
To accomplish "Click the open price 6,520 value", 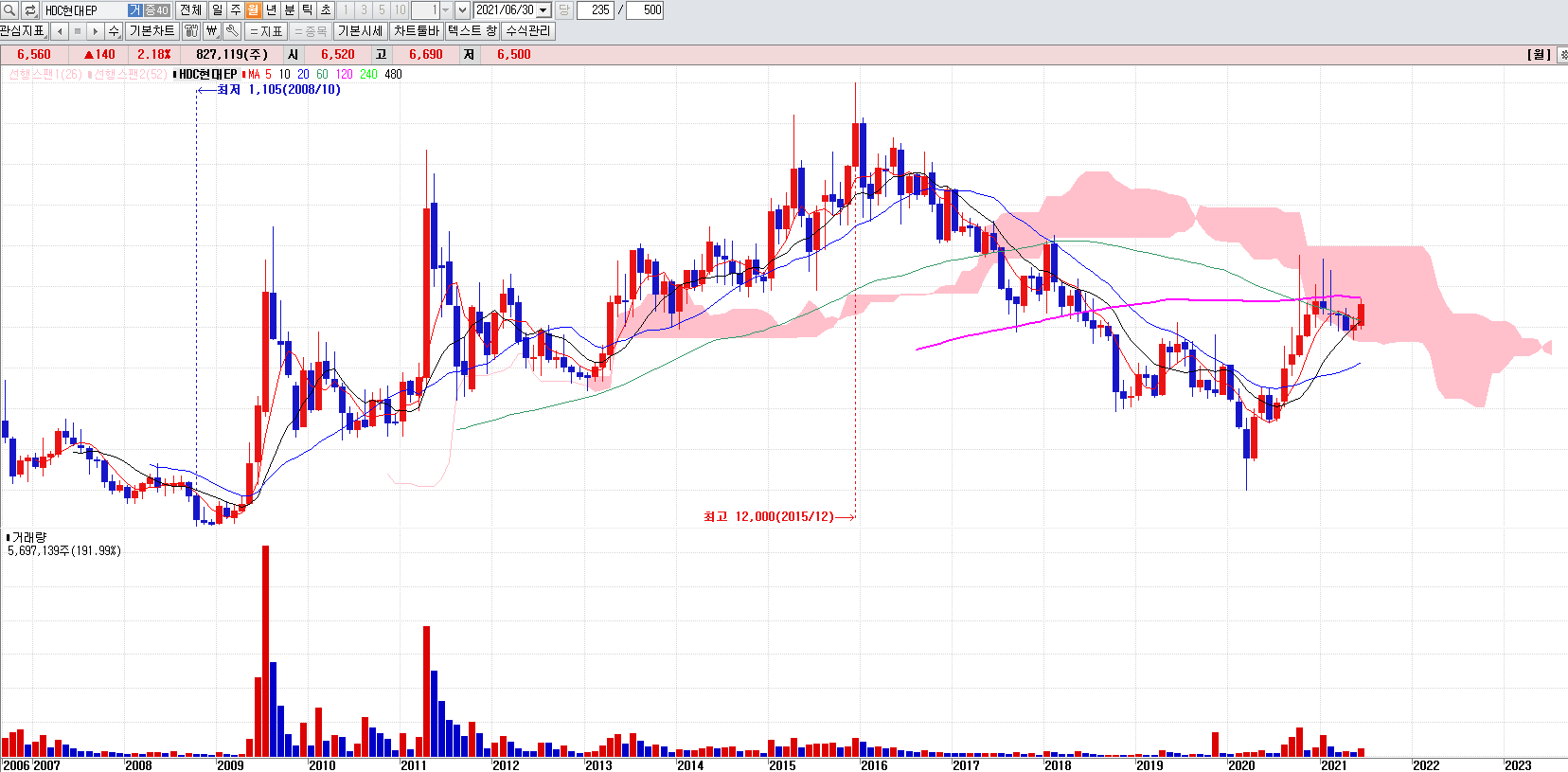I will click(338, 55).
